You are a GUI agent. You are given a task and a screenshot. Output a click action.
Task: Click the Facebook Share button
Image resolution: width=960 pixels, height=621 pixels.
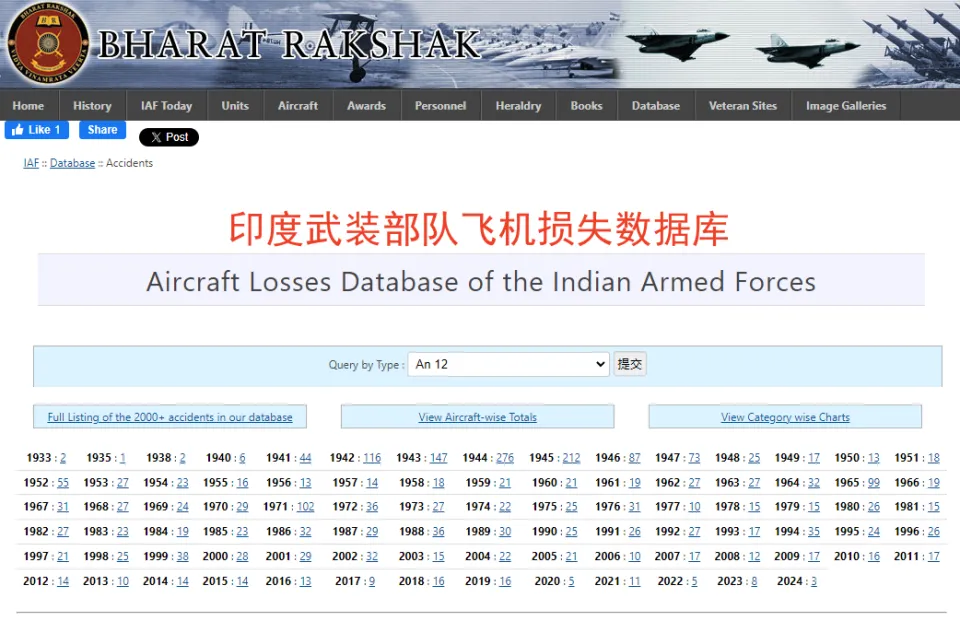click(102, 130)
